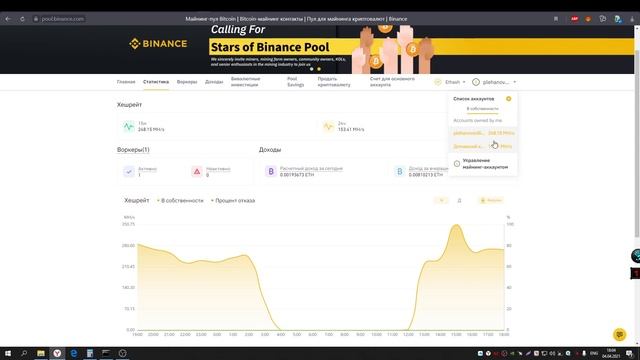
Task: Click today's estimated income icon
Action: (271, 171)
